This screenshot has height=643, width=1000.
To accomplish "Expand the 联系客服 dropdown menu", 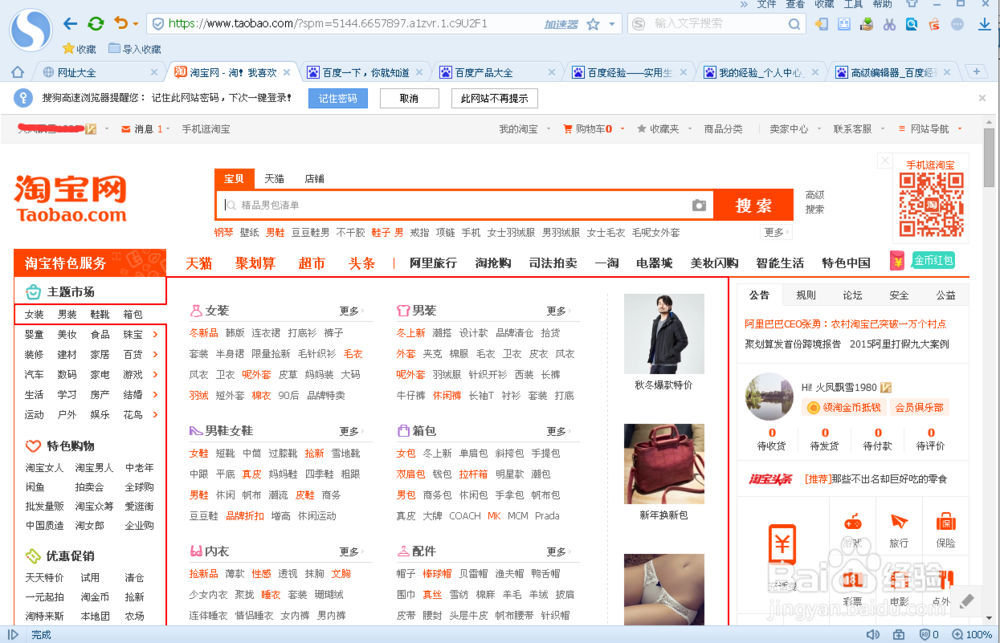I will [x=883, y=129].
